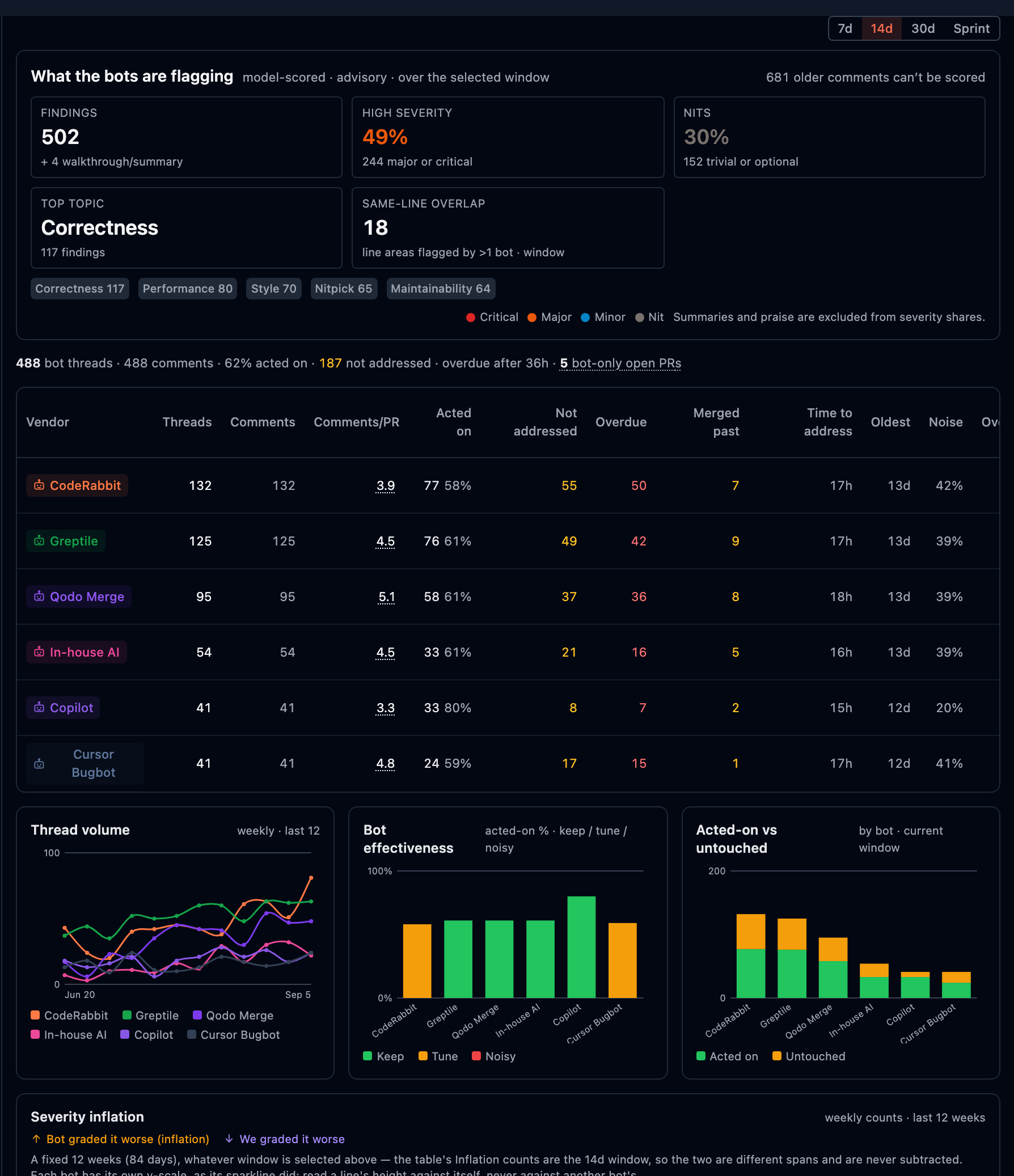Open the Greptile vendor badge
This screenshot has height=1176, width=1014.
[65, 541]
